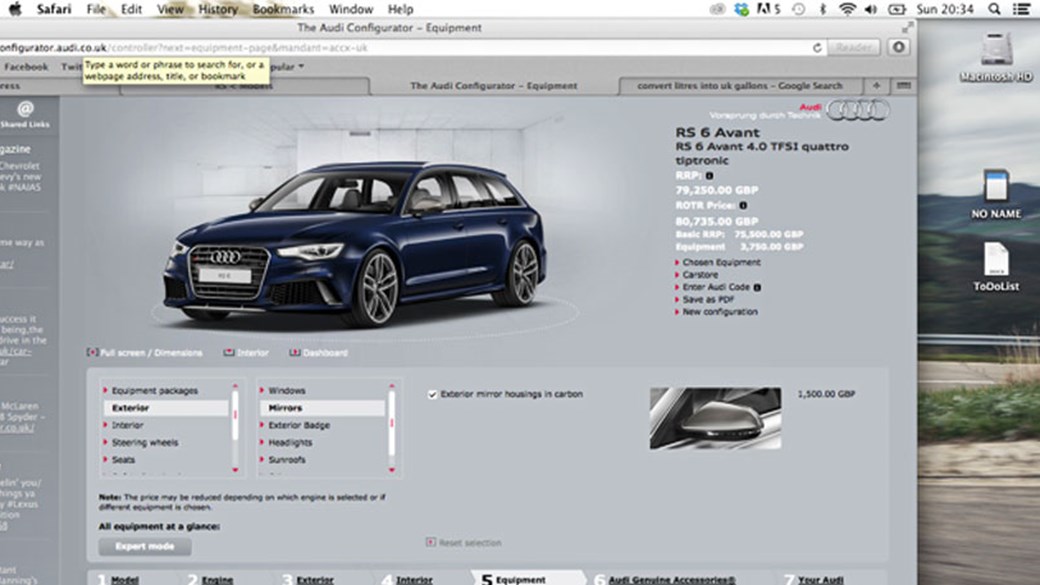Go to step 3 Exterior
1040x585 pixels.
tap(314, 580)
